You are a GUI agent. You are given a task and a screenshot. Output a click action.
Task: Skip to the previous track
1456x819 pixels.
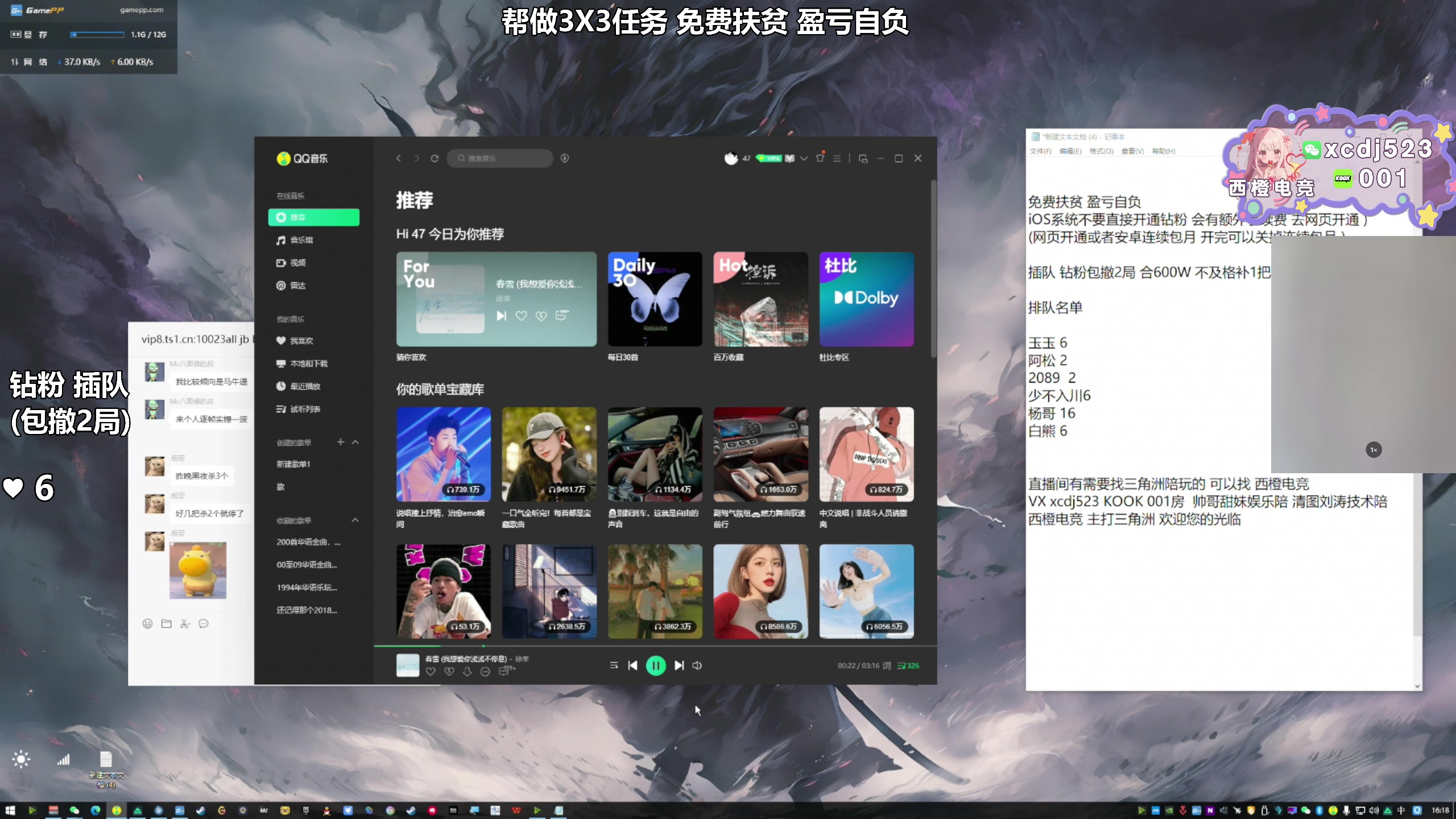(x=632, y=665)
